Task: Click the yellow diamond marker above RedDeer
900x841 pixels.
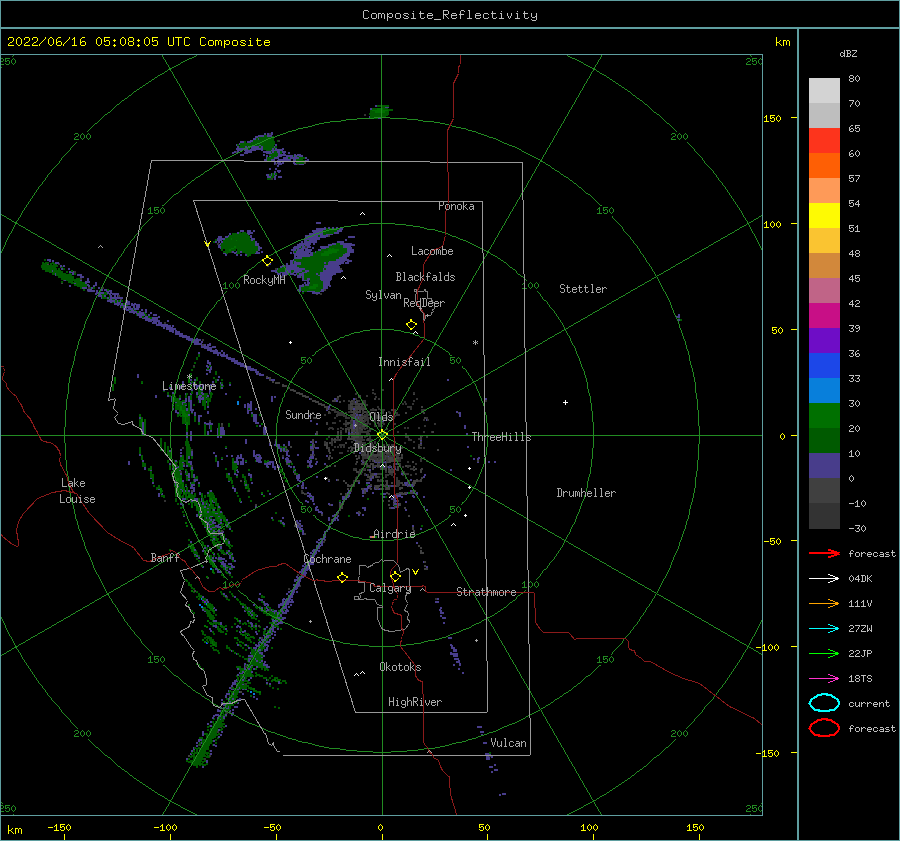Action: click(411, 324)
